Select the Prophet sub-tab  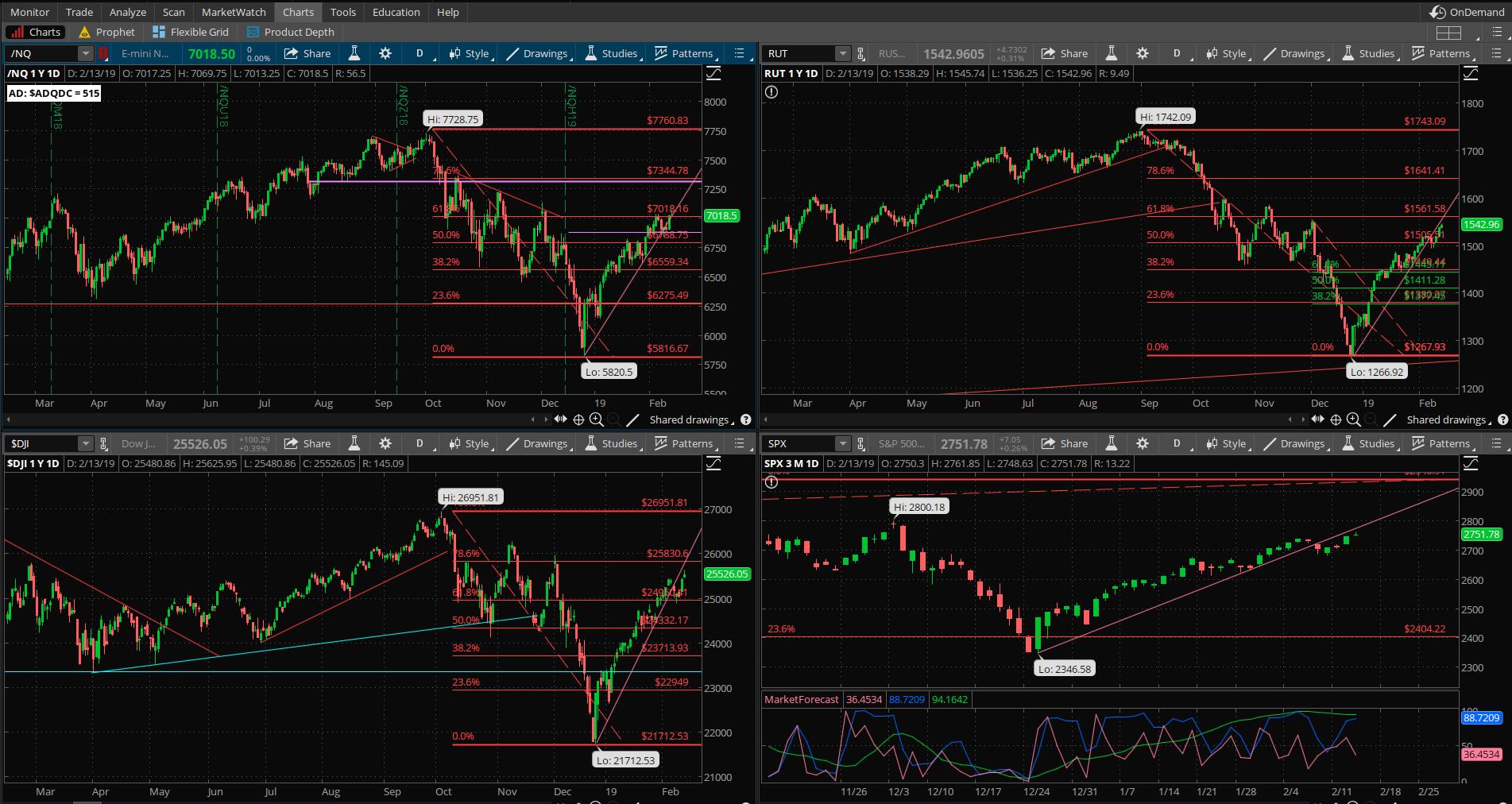pyautogui.click(x=107, y=32)
